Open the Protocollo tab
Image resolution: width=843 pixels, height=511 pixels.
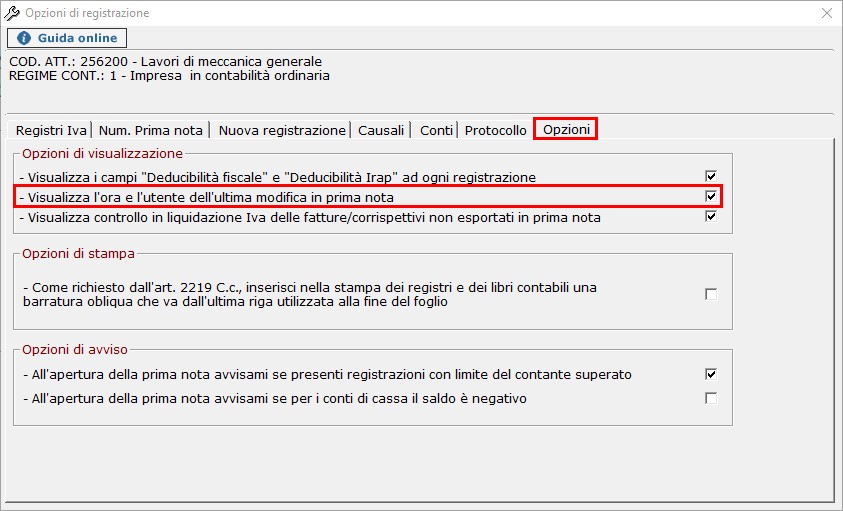[495, 130]
